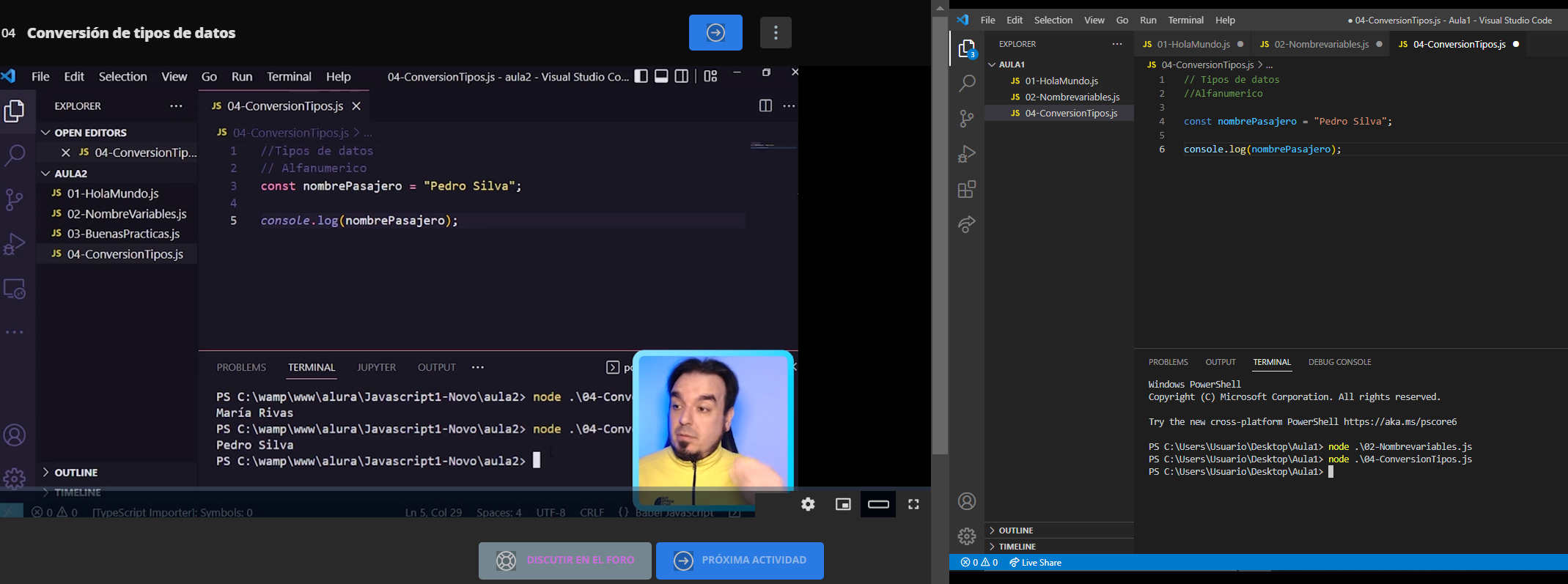
Task: Close the 01-HolaMundo.js tab via its unsaved dot
Action: tap(1240, 44)
